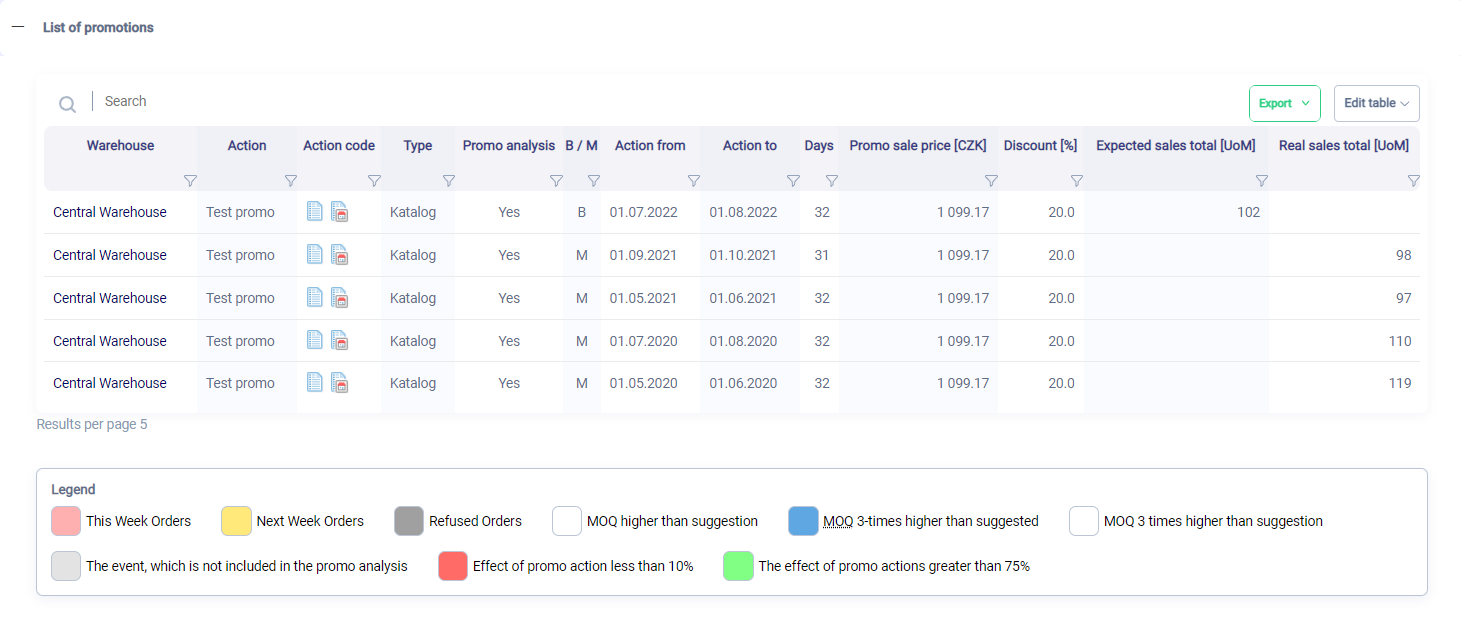Open document icon for the 01.07.2022 promo
This screenshot has height=633, width=1461.
click(x=315, y=211)
